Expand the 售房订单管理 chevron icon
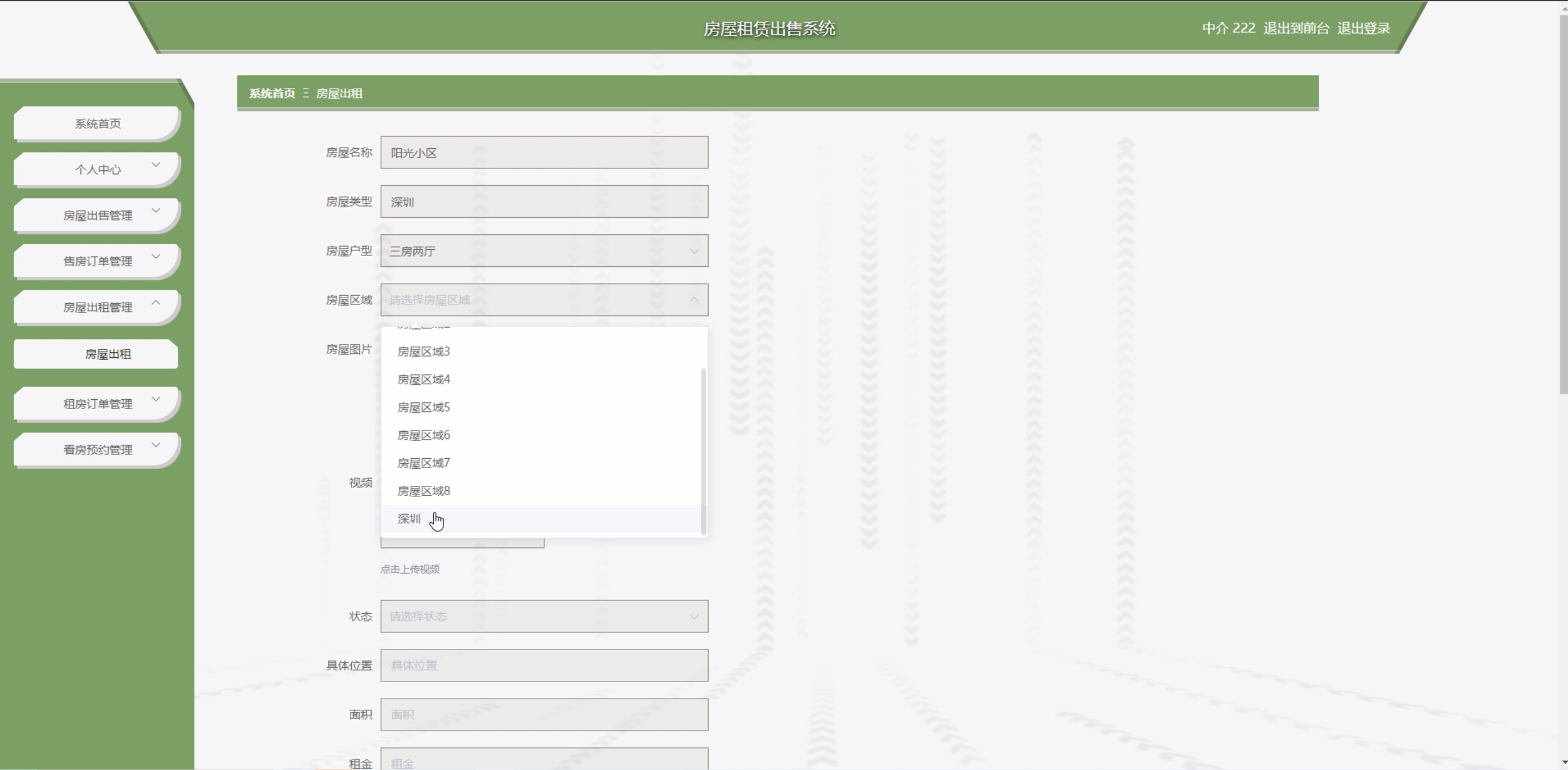 156,256
